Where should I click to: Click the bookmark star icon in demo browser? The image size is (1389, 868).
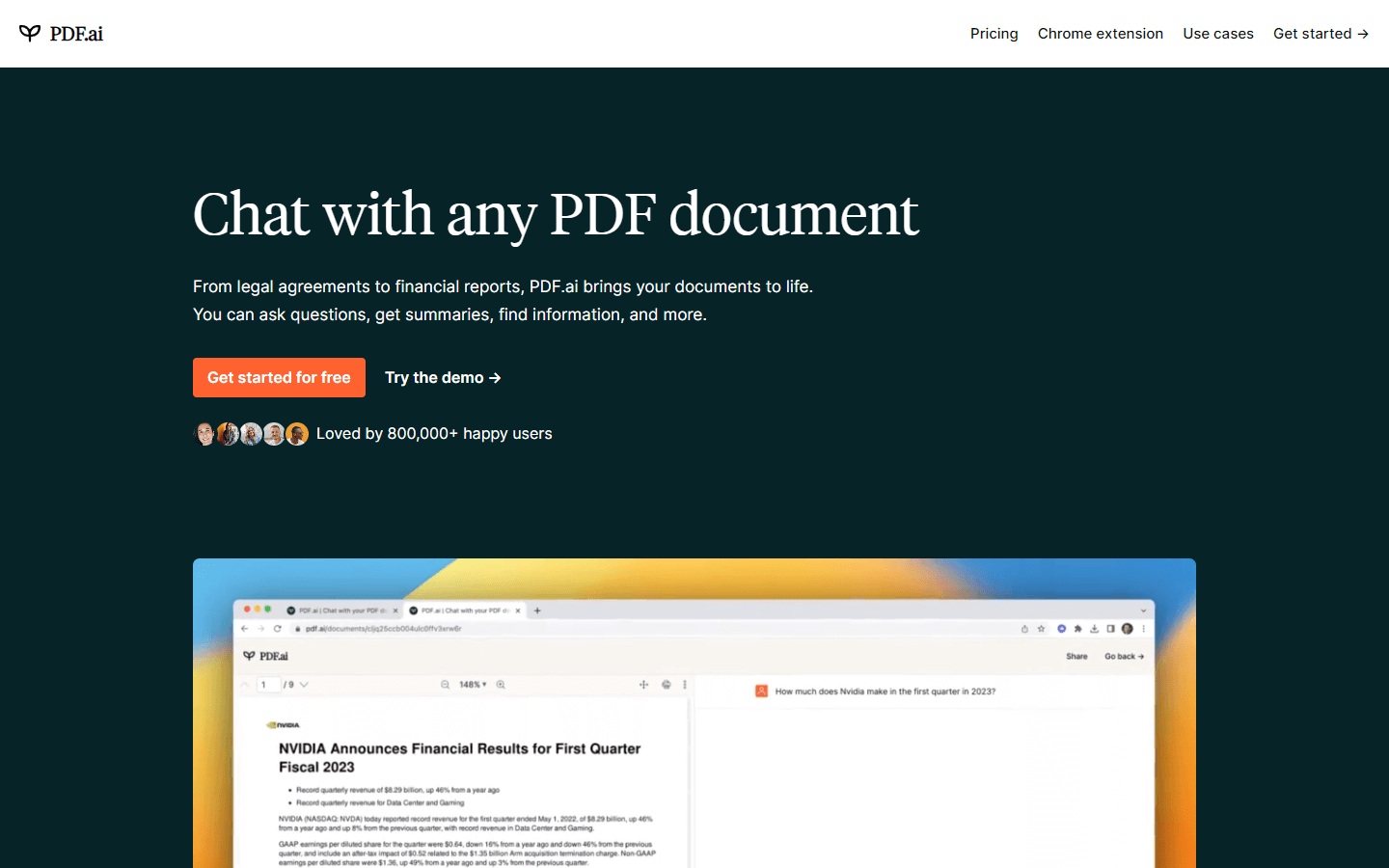(1041, 629)
